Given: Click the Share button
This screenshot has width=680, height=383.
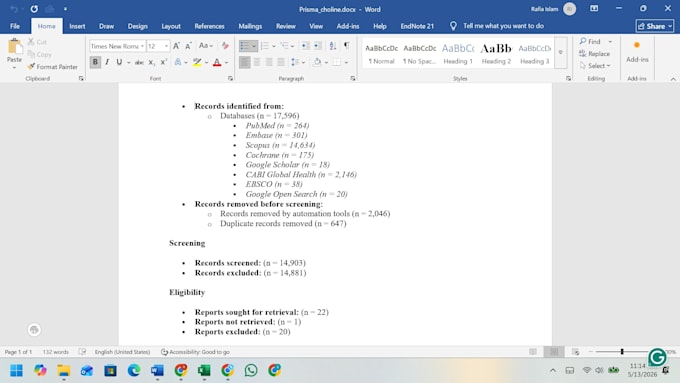Looking at the screenshot, I should (x=655, y=26).
